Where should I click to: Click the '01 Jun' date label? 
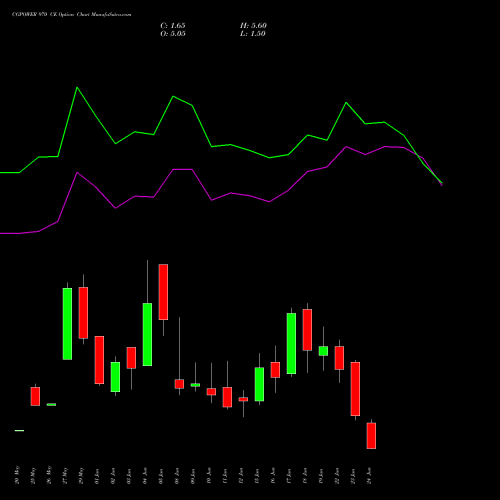click(x=97, y=476)
